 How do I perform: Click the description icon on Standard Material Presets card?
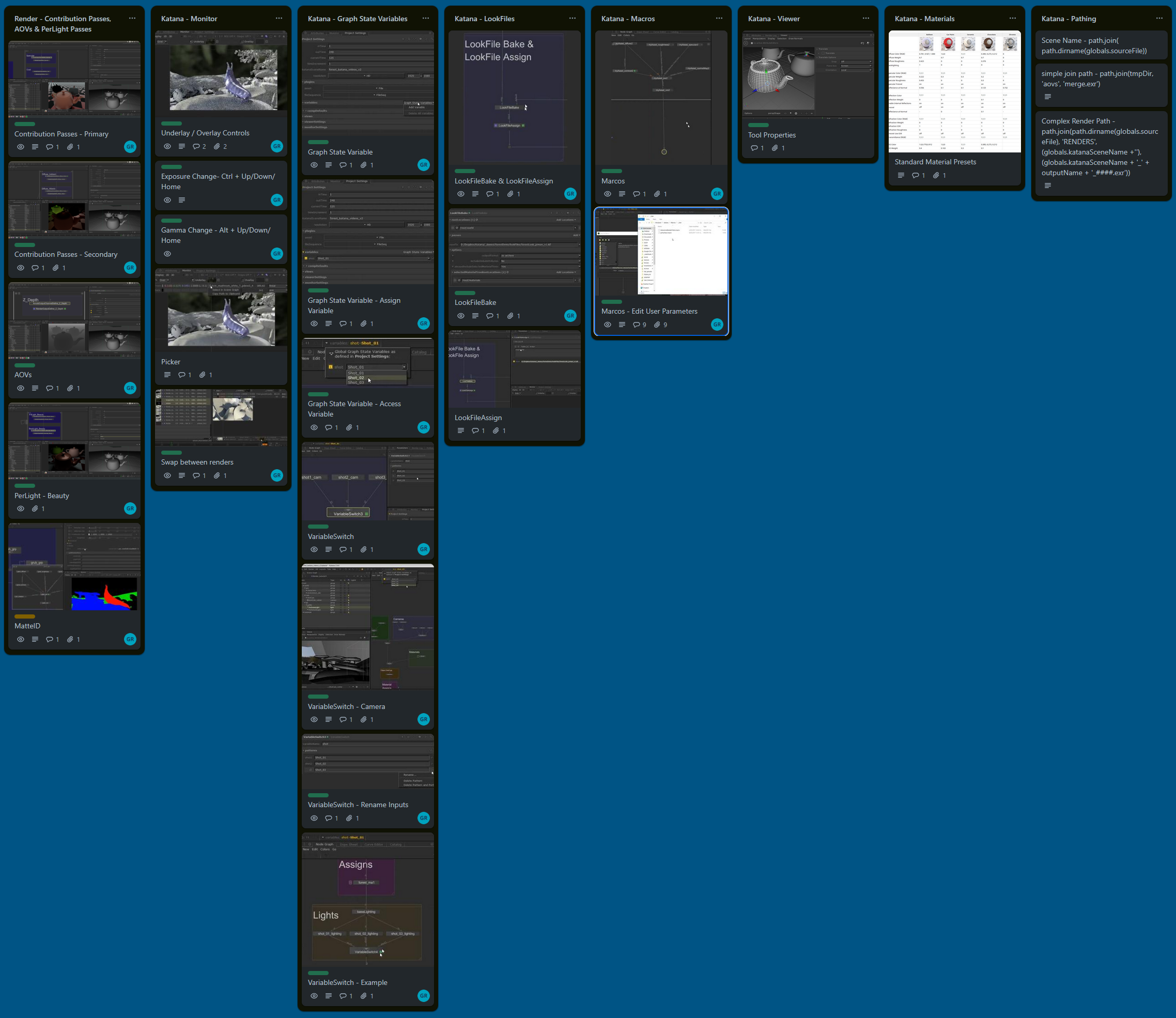[901, 176]
